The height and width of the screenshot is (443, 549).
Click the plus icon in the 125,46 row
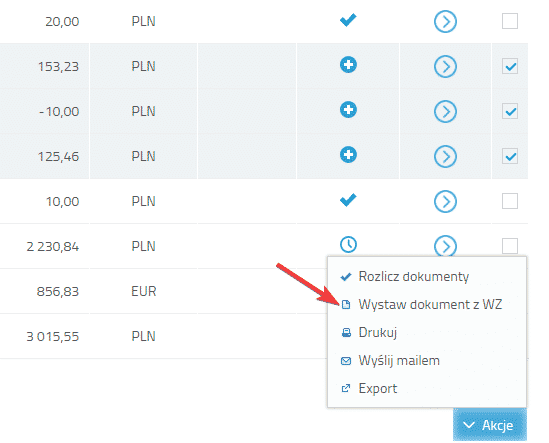tap(348, 155)
